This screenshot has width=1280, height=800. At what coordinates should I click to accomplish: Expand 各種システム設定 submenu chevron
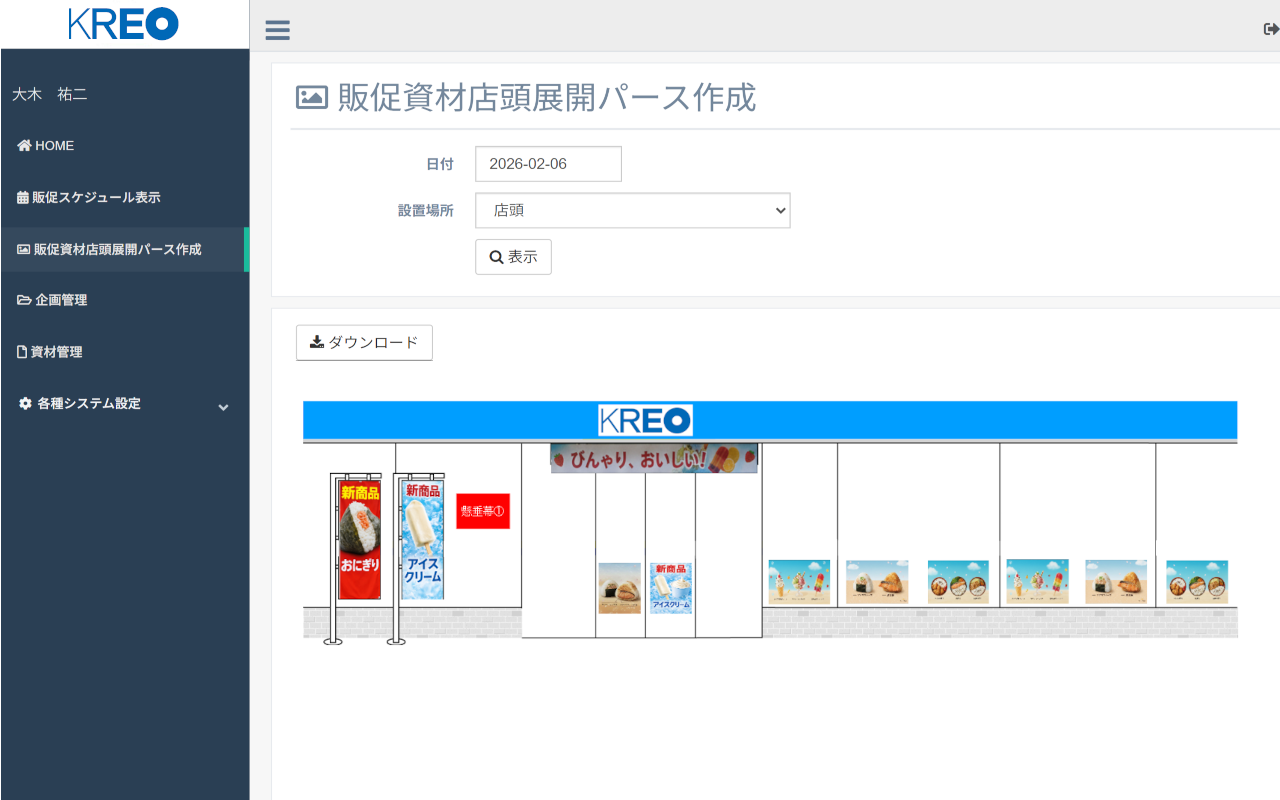pyautogui.click(x=223, y=406)
